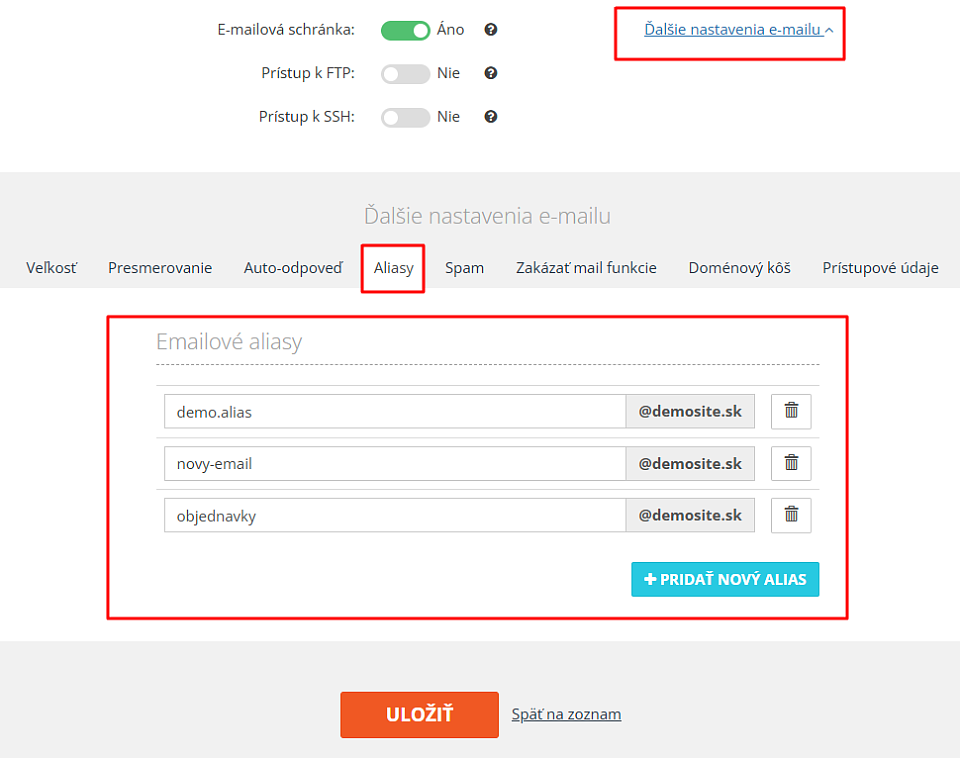Focus the novy-email input field

pos(395,463)
